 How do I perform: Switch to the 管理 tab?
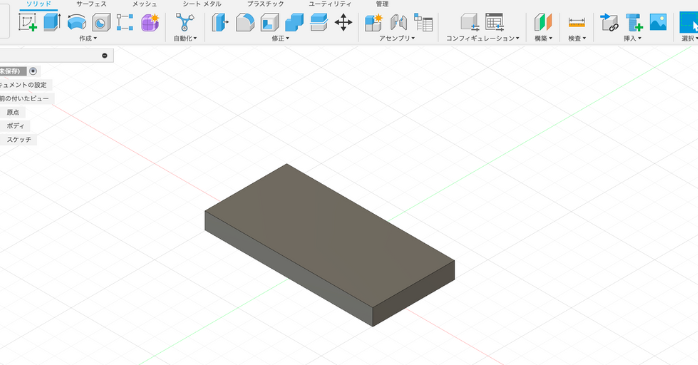(382, 4)
